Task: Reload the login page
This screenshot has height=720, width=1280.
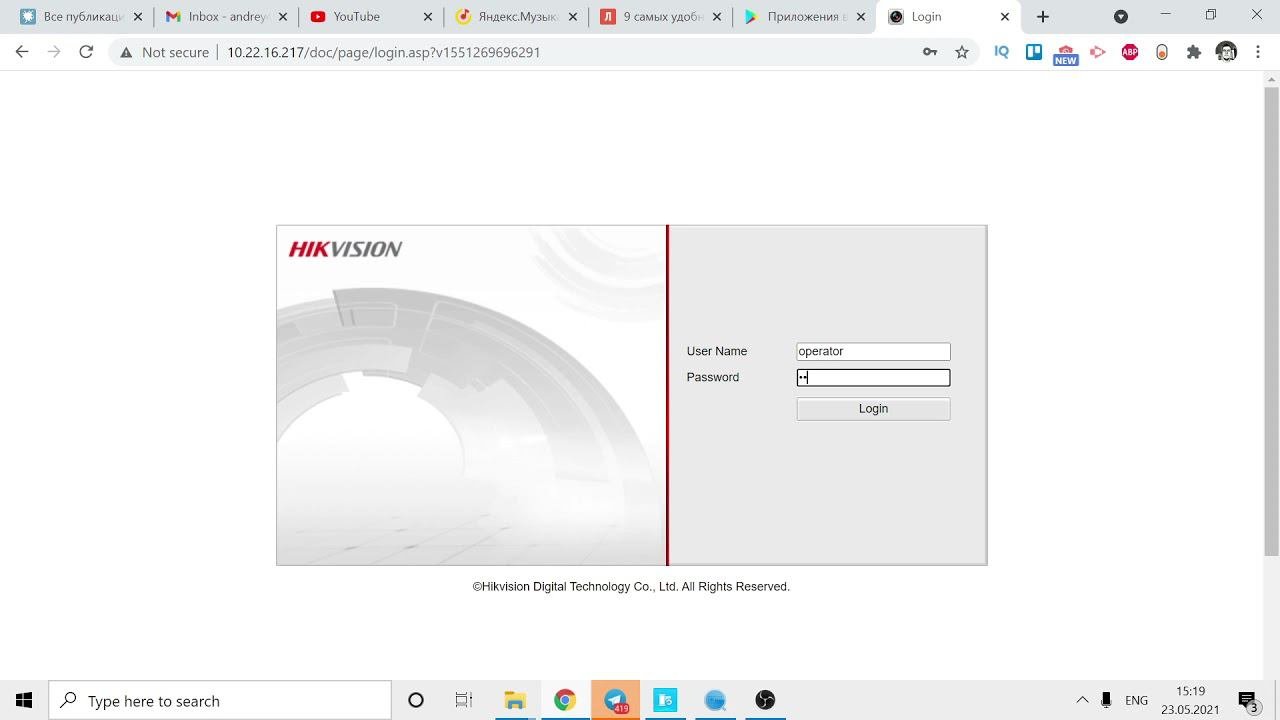Action: click(86, 52)
